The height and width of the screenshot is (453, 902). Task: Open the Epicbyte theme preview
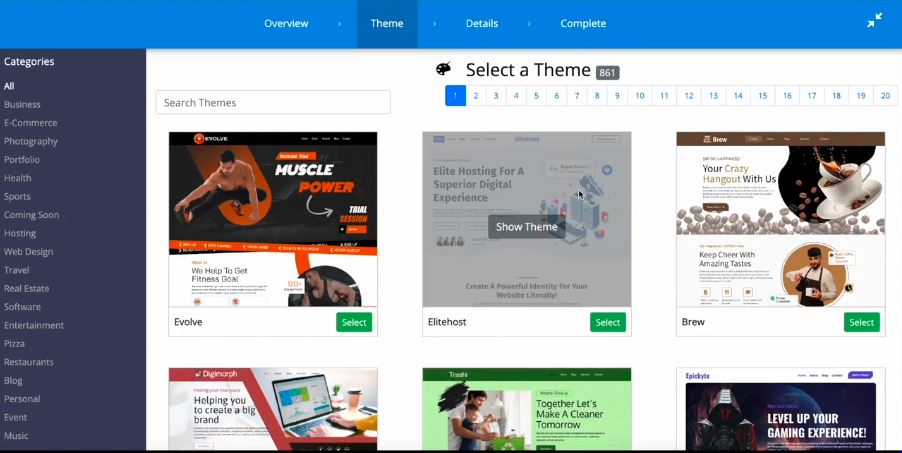781,409
